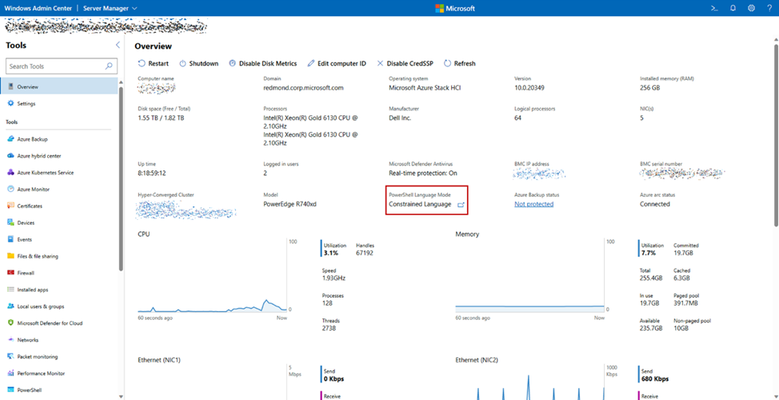Click the Real-time protection: On text

tap(423, 173)
